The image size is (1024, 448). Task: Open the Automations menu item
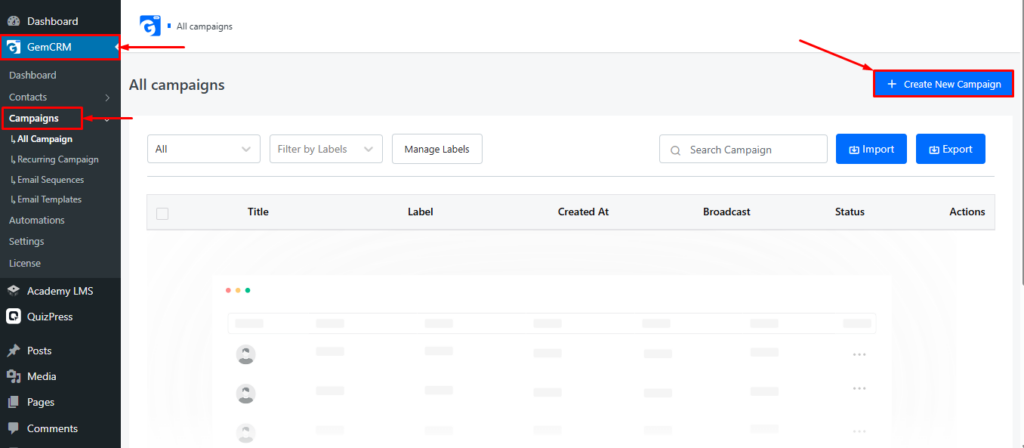(x=37, y=220)
